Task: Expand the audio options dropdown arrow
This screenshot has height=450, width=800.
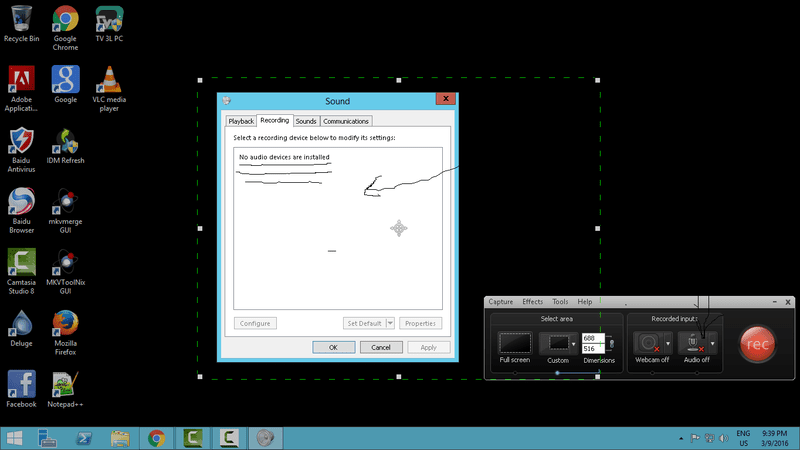Action: point(713,344)
